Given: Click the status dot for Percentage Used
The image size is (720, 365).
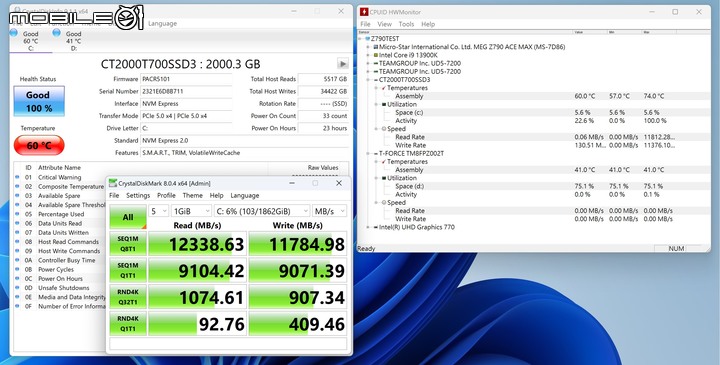Looking at the screenshot, I should click(x=17, y=214).
